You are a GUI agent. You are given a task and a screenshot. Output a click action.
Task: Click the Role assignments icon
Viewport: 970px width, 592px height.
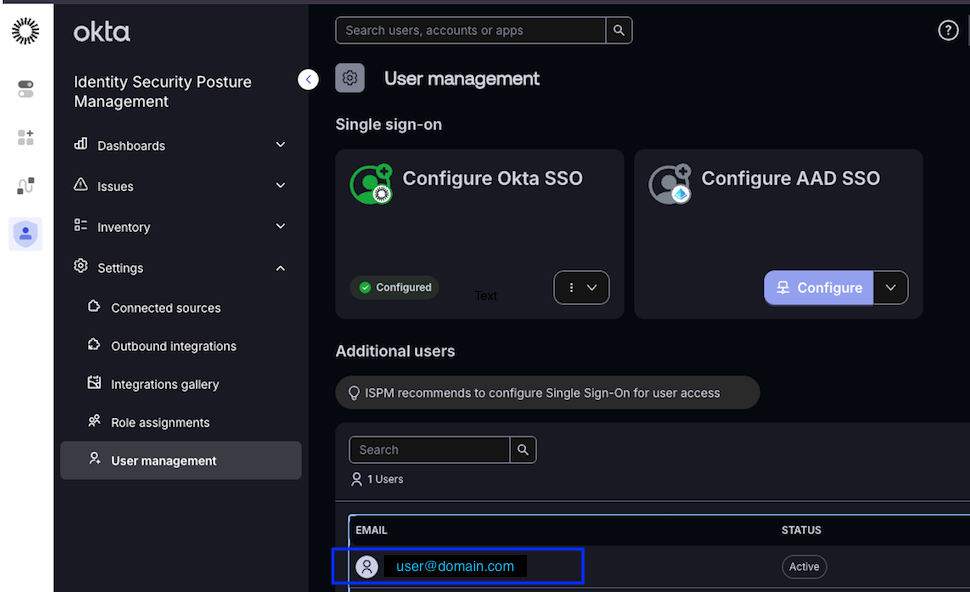click(x=94, y=421)
